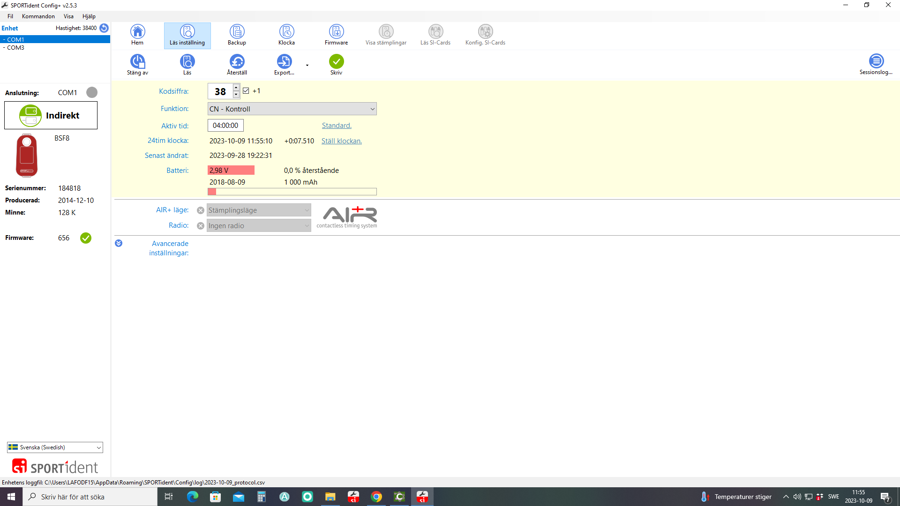Open the Firmware toolbar icon

[x=336, y=35]
